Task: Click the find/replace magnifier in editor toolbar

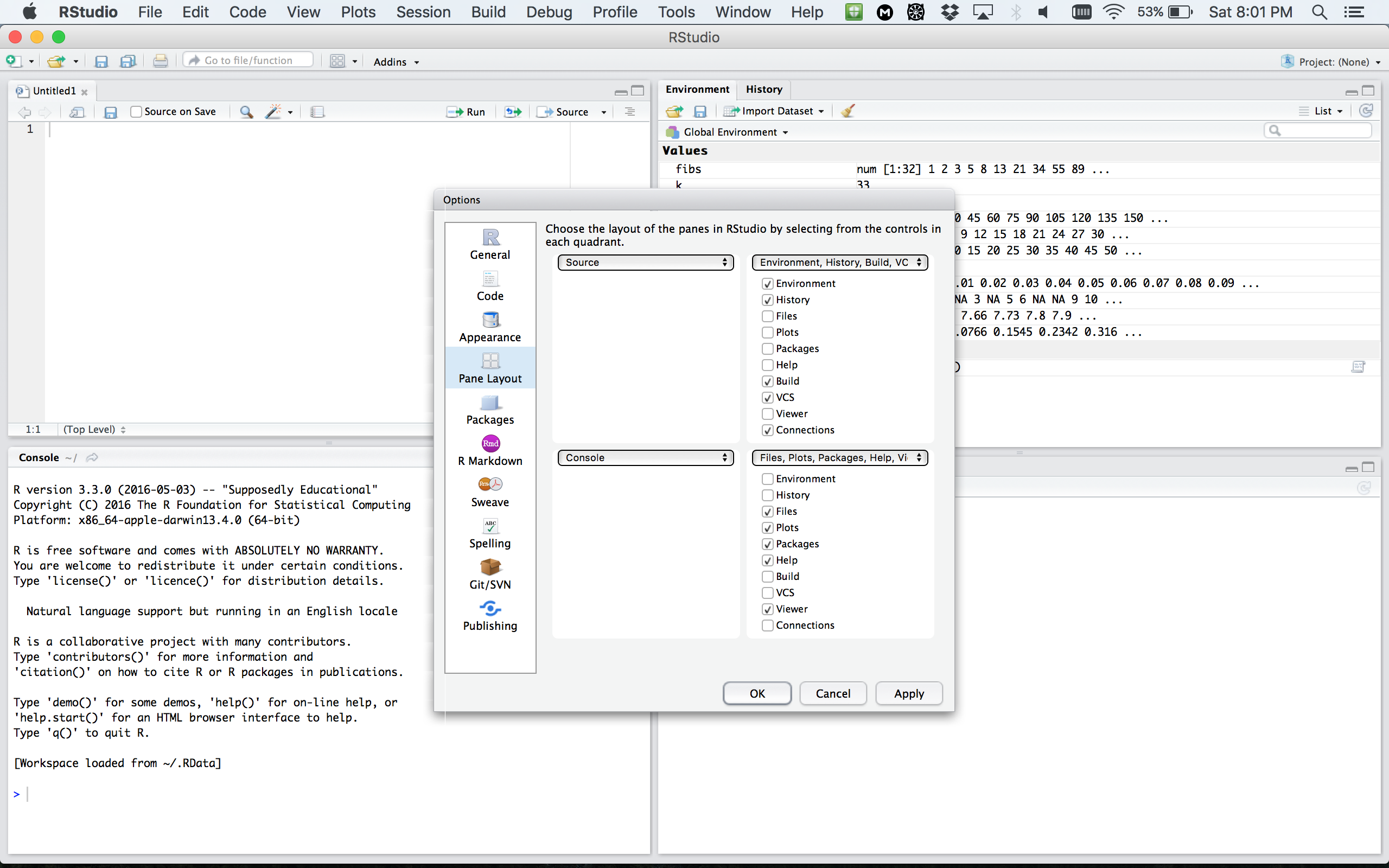Action: (x=246, y=112)
